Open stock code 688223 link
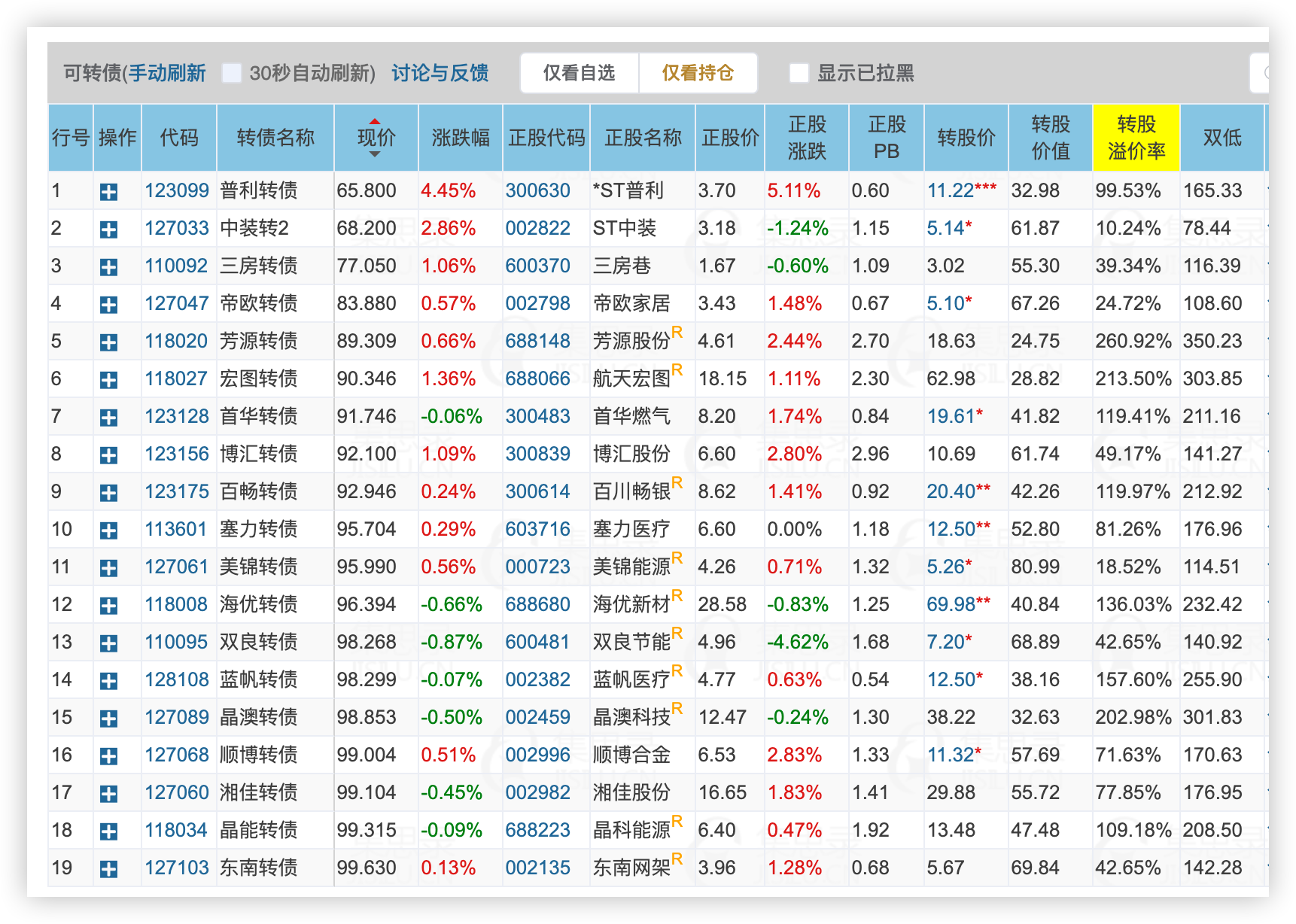The width and height of the screenshot is (1296, 924). (x=538, y=830)
